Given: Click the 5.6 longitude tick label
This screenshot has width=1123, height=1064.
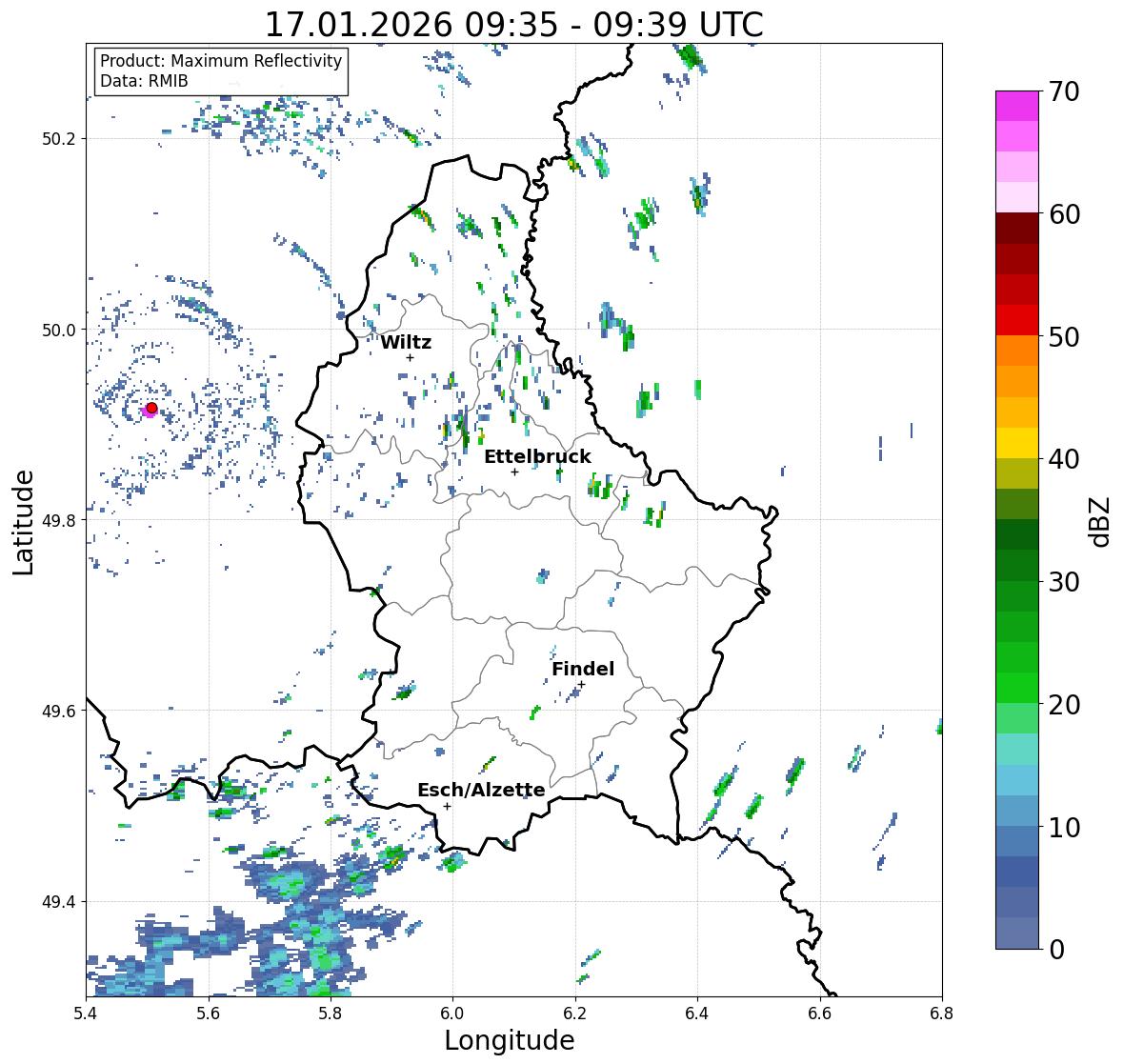Looking at the screenshot, I should (x=209, y=1014).
